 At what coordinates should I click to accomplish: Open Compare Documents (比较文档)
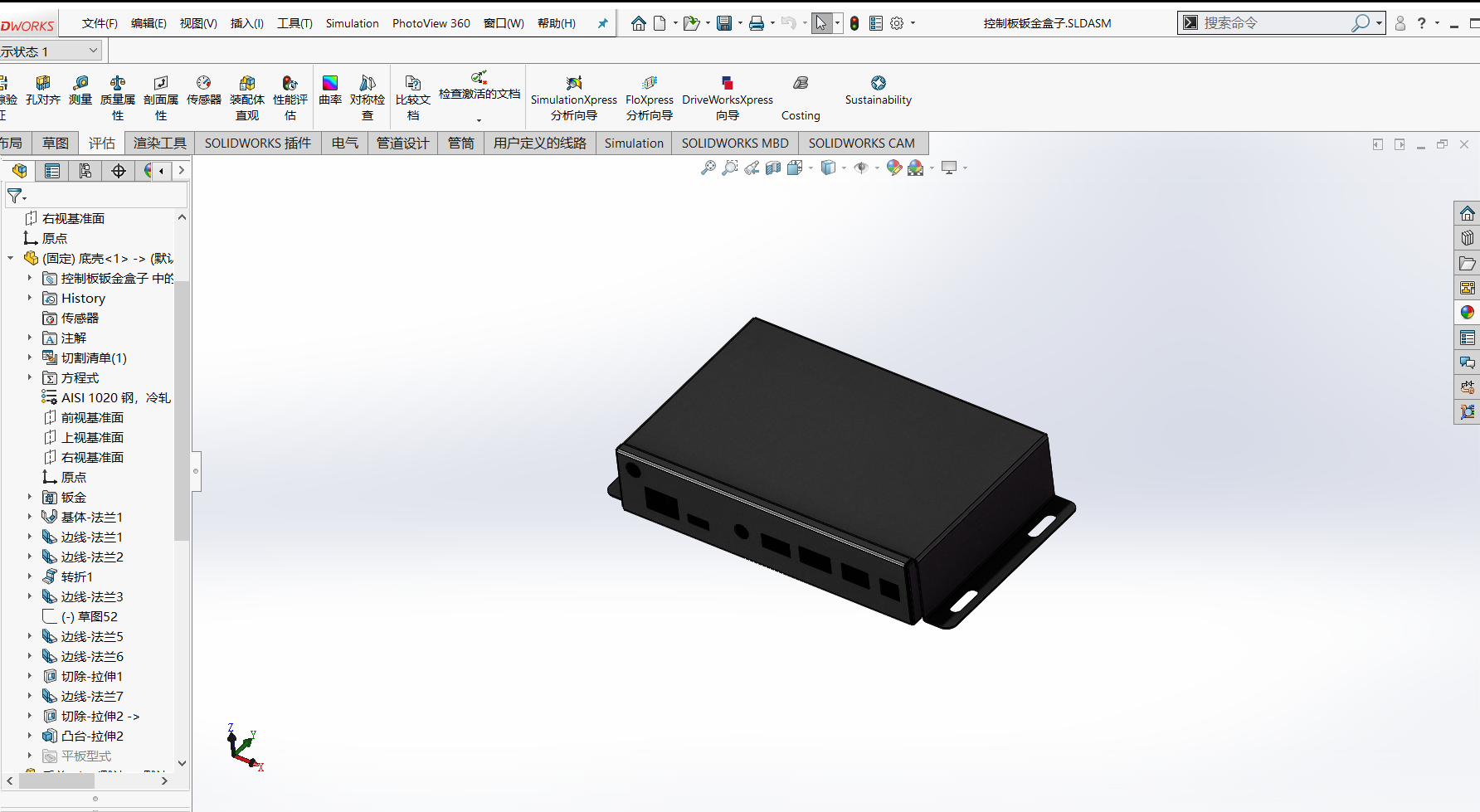(x=413, y=98)
